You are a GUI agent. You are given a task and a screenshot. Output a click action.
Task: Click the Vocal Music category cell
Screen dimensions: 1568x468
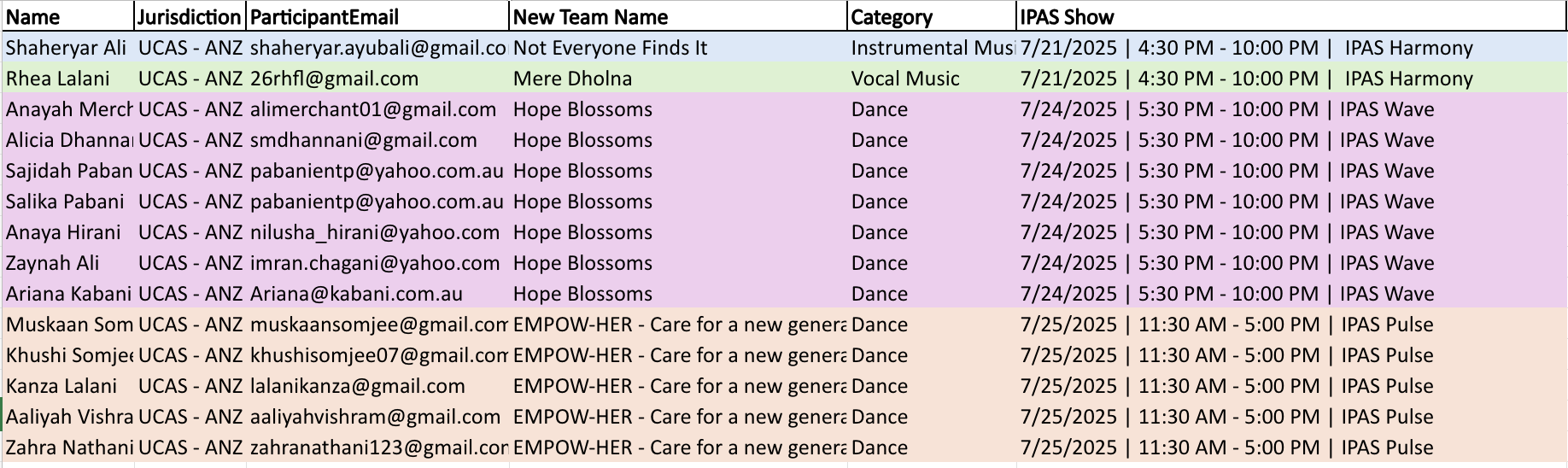click(905, 79)
